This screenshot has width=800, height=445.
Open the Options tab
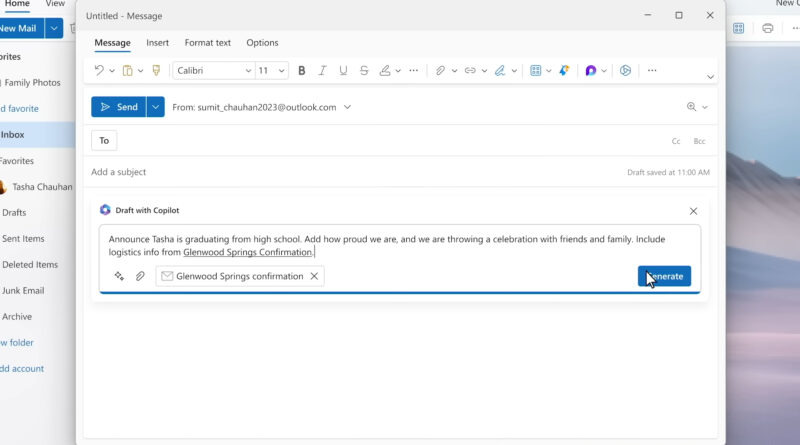click(x=262, y=43)
